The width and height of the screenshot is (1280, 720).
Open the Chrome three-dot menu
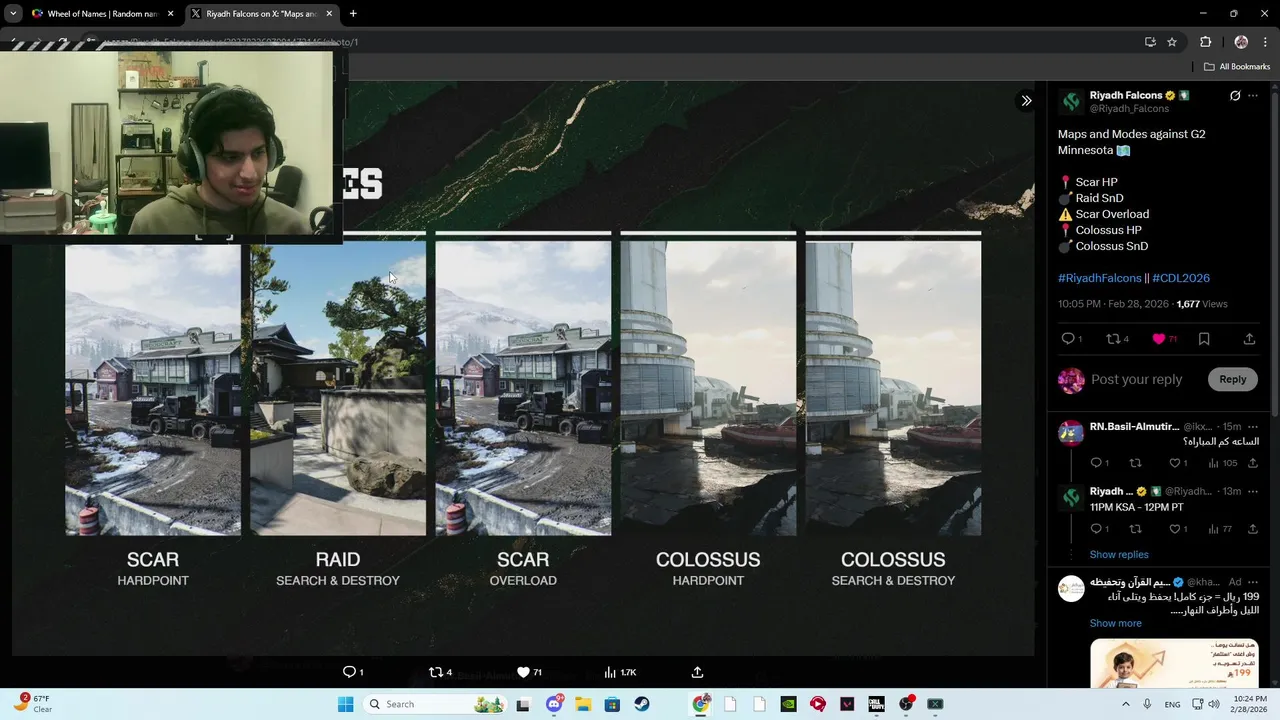click(1265, 42)
